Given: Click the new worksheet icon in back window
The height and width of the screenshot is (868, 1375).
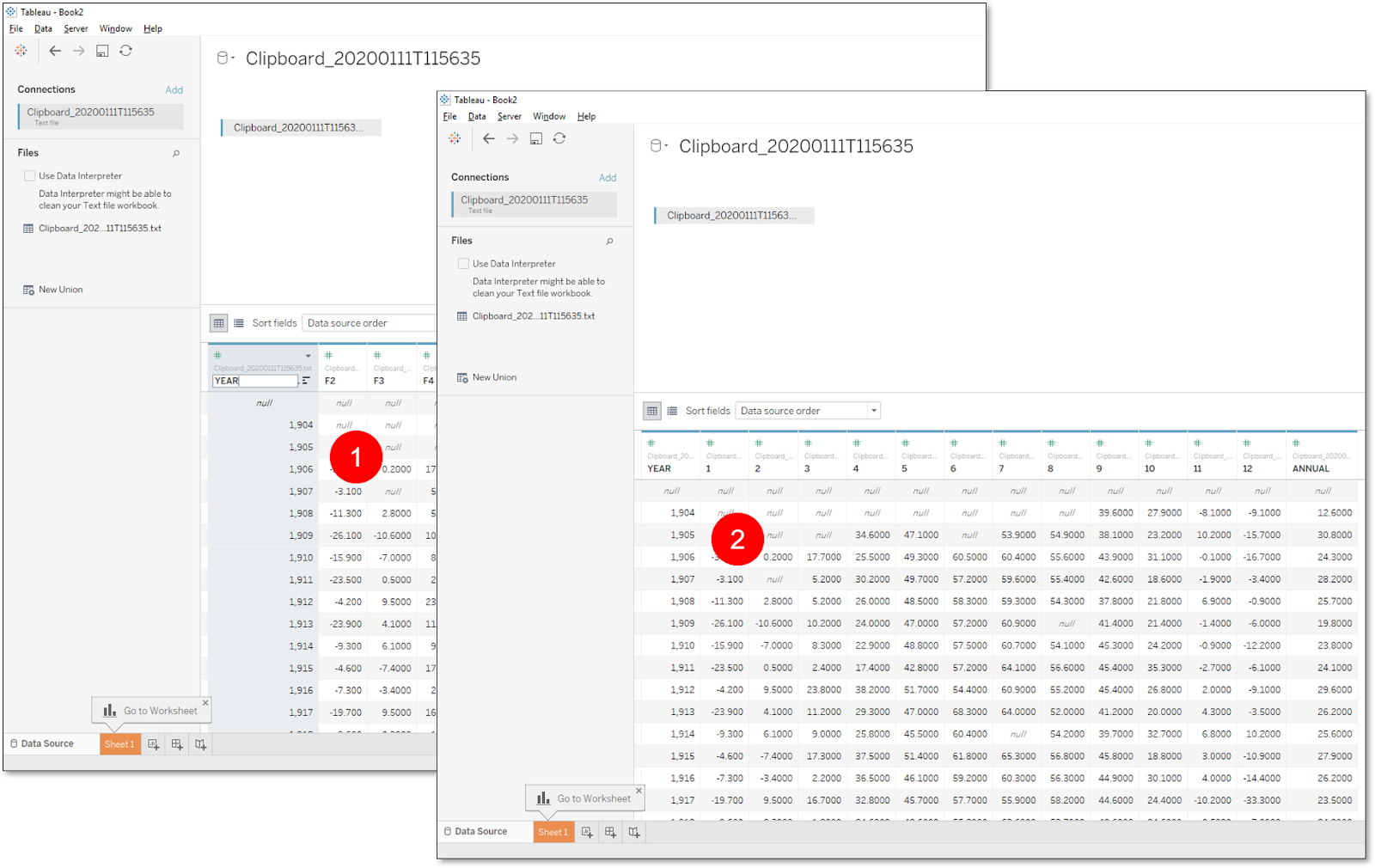Looking at the screenshot, I should point(153,744).
